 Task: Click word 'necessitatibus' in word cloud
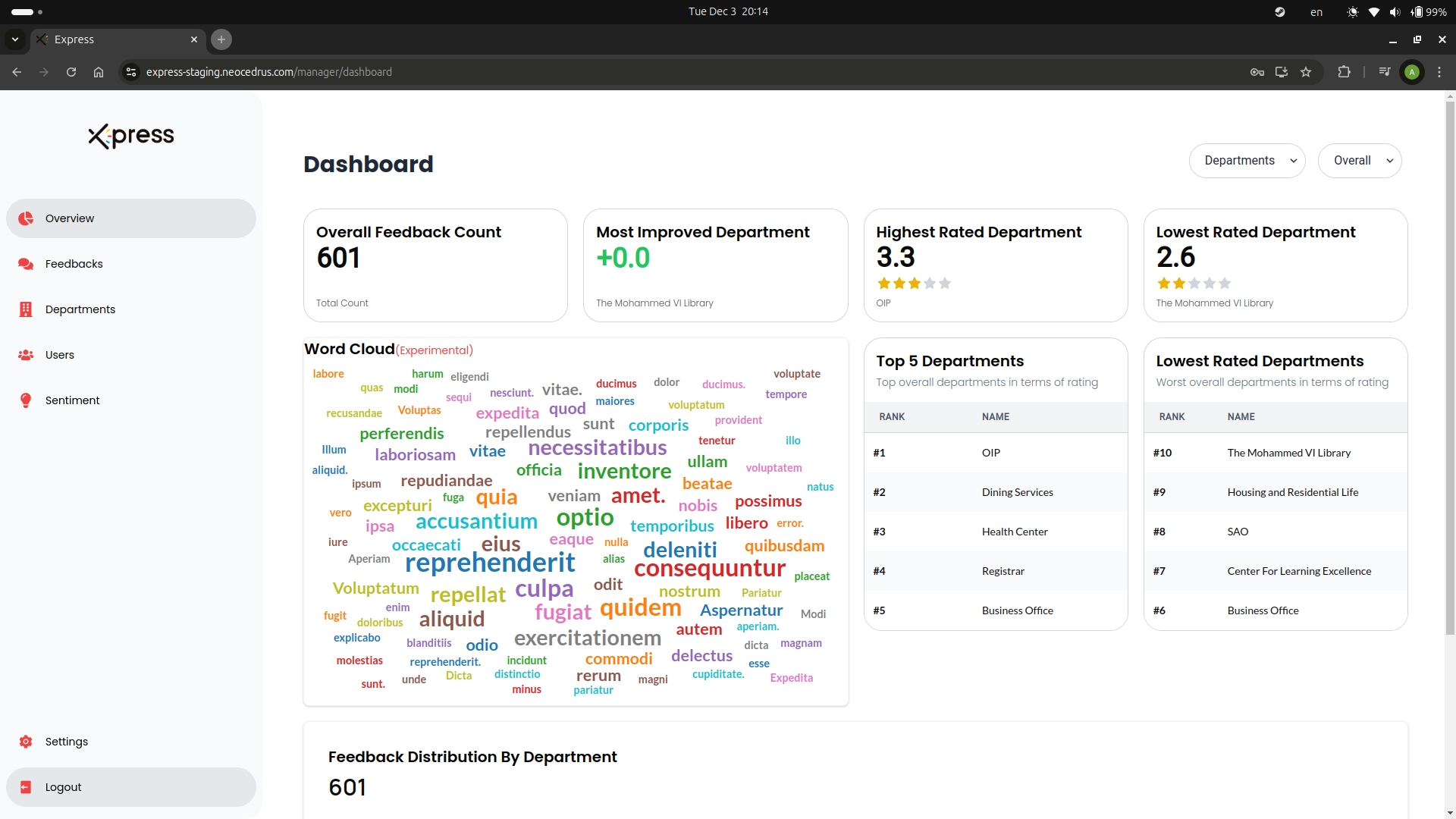point(598,448)
